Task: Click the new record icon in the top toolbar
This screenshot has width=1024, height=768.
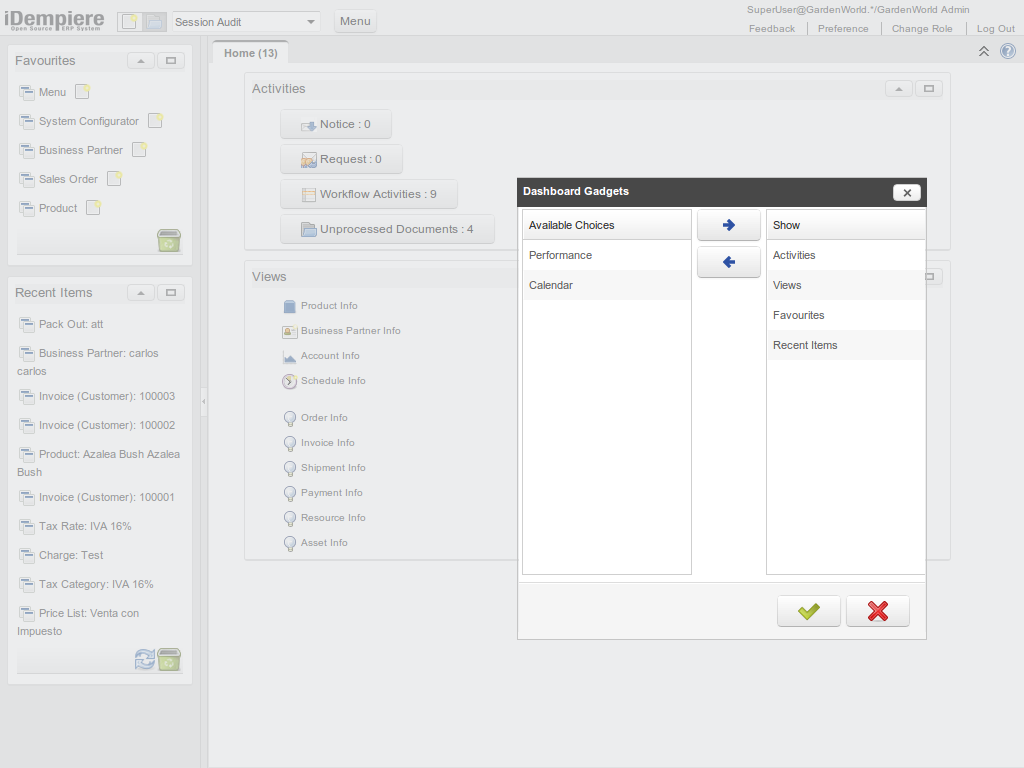Action: 129,20
